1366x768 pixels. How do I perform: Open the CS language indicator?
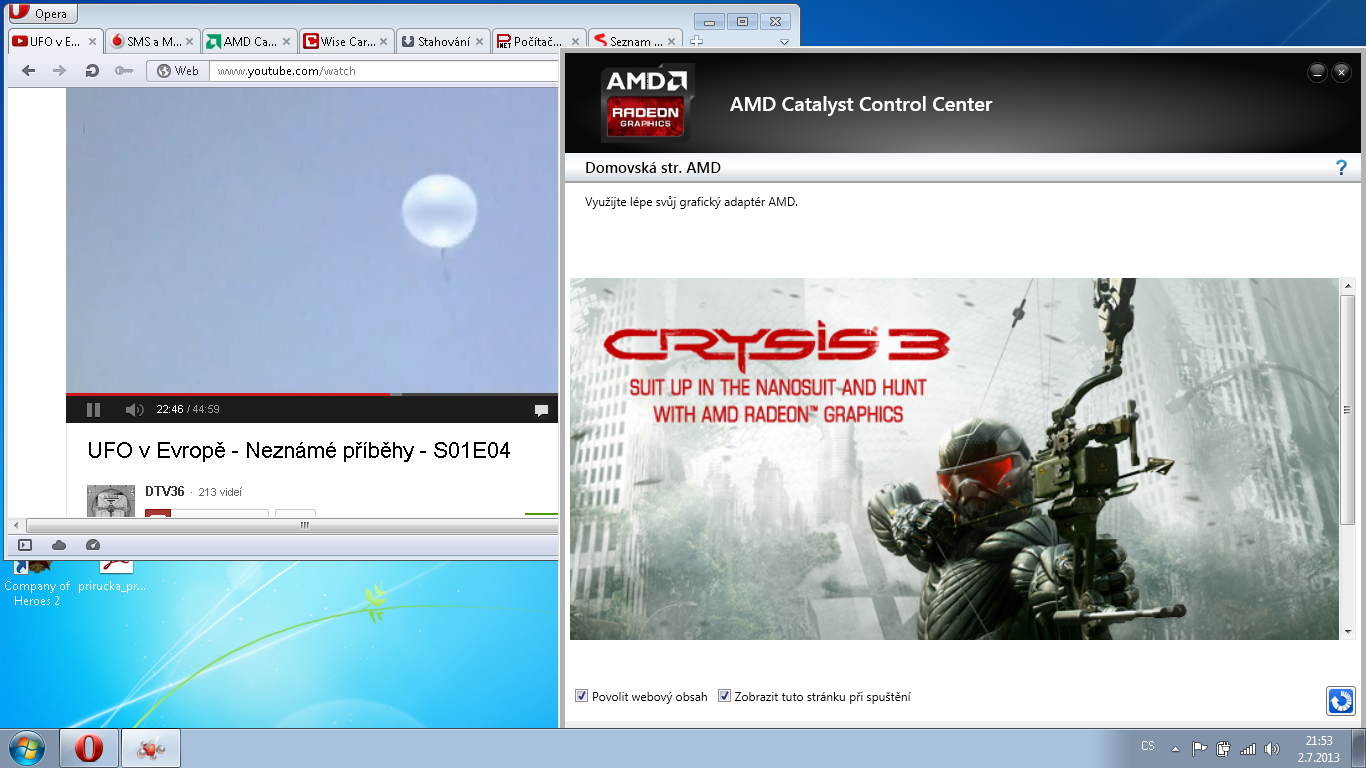(x=1148, y=747)
